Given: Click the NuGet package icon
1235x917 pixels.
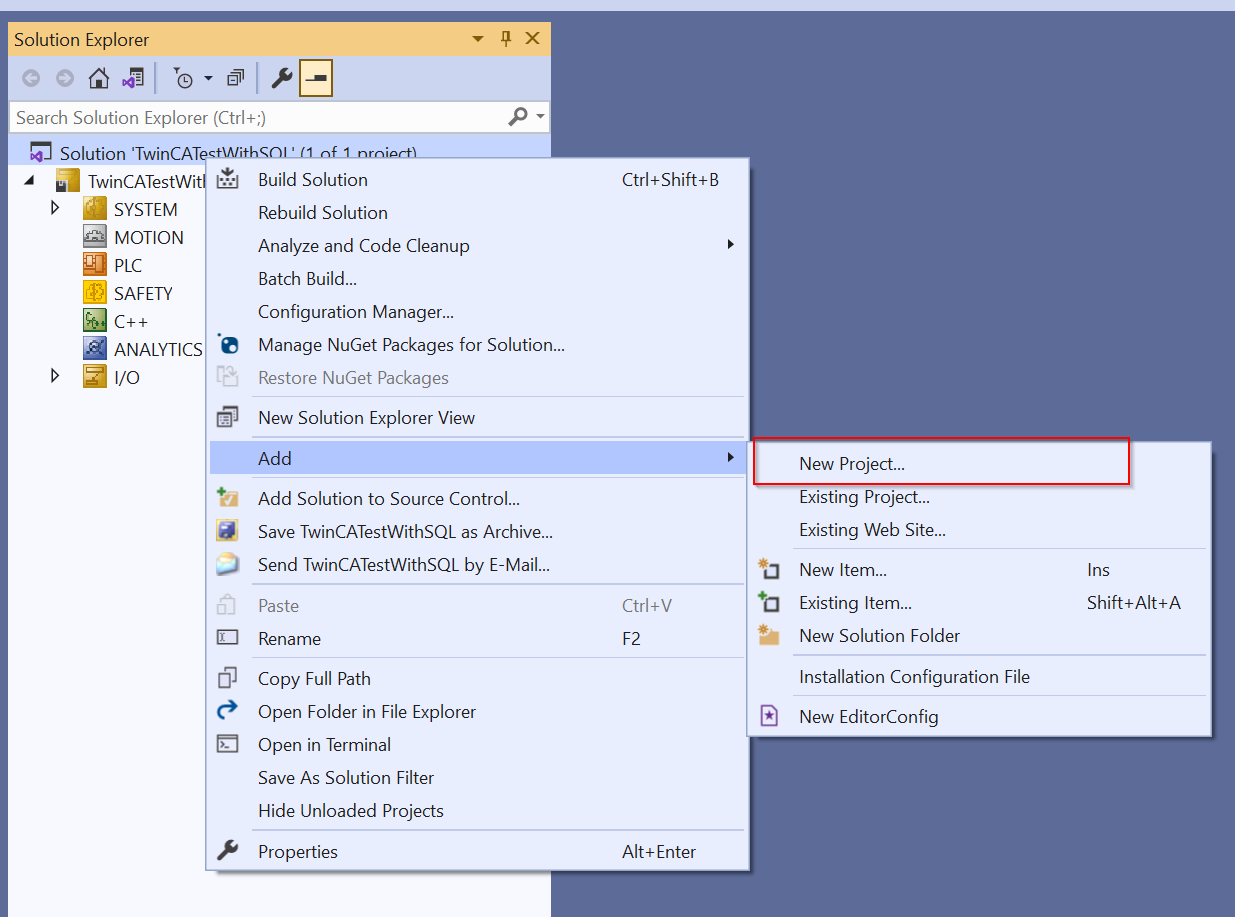Looking at the screenshot, I should coord(228,344).
